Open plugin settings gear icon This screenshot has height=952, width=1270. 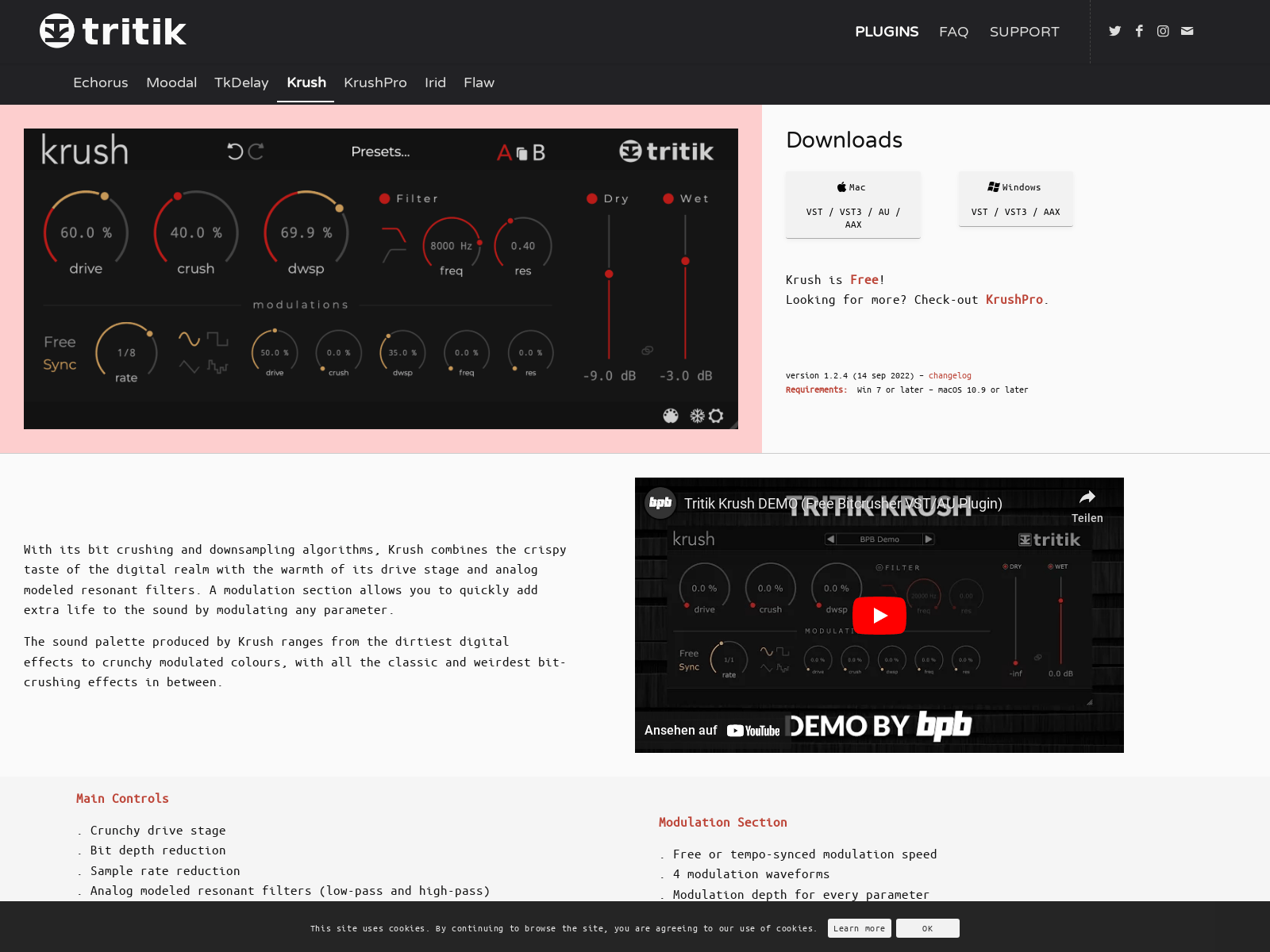716,416
